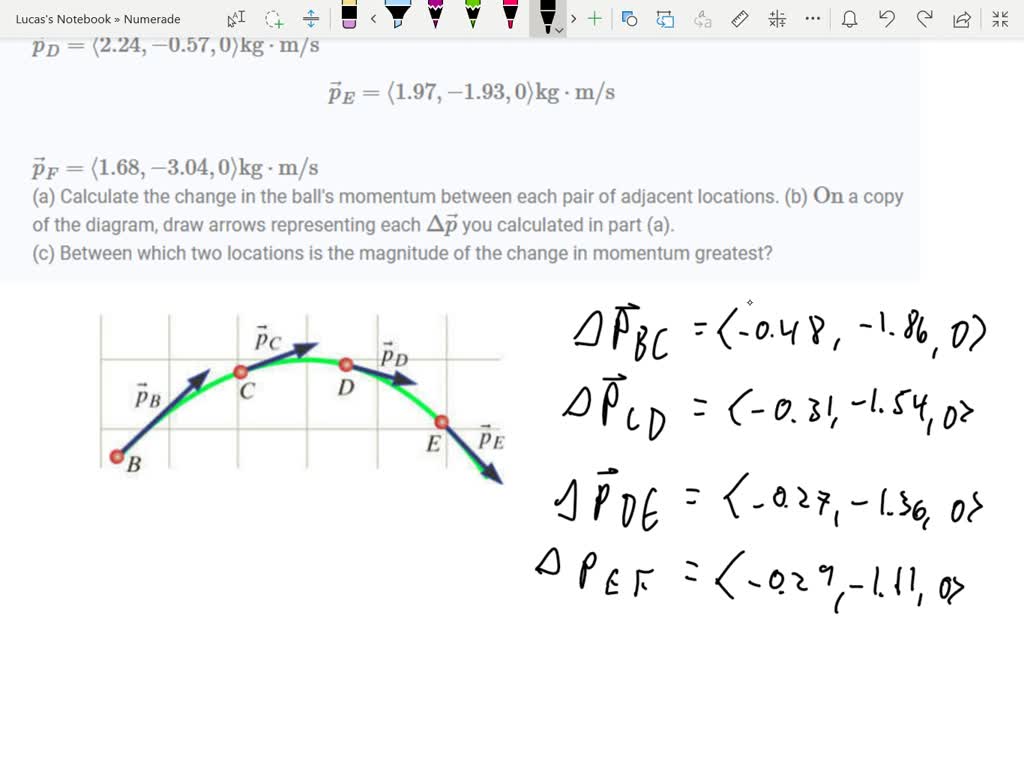Activate the Insert Space tool
The width and height of the screenshot is (1024, 768).
pyautogui.click(x=311, y=17)
